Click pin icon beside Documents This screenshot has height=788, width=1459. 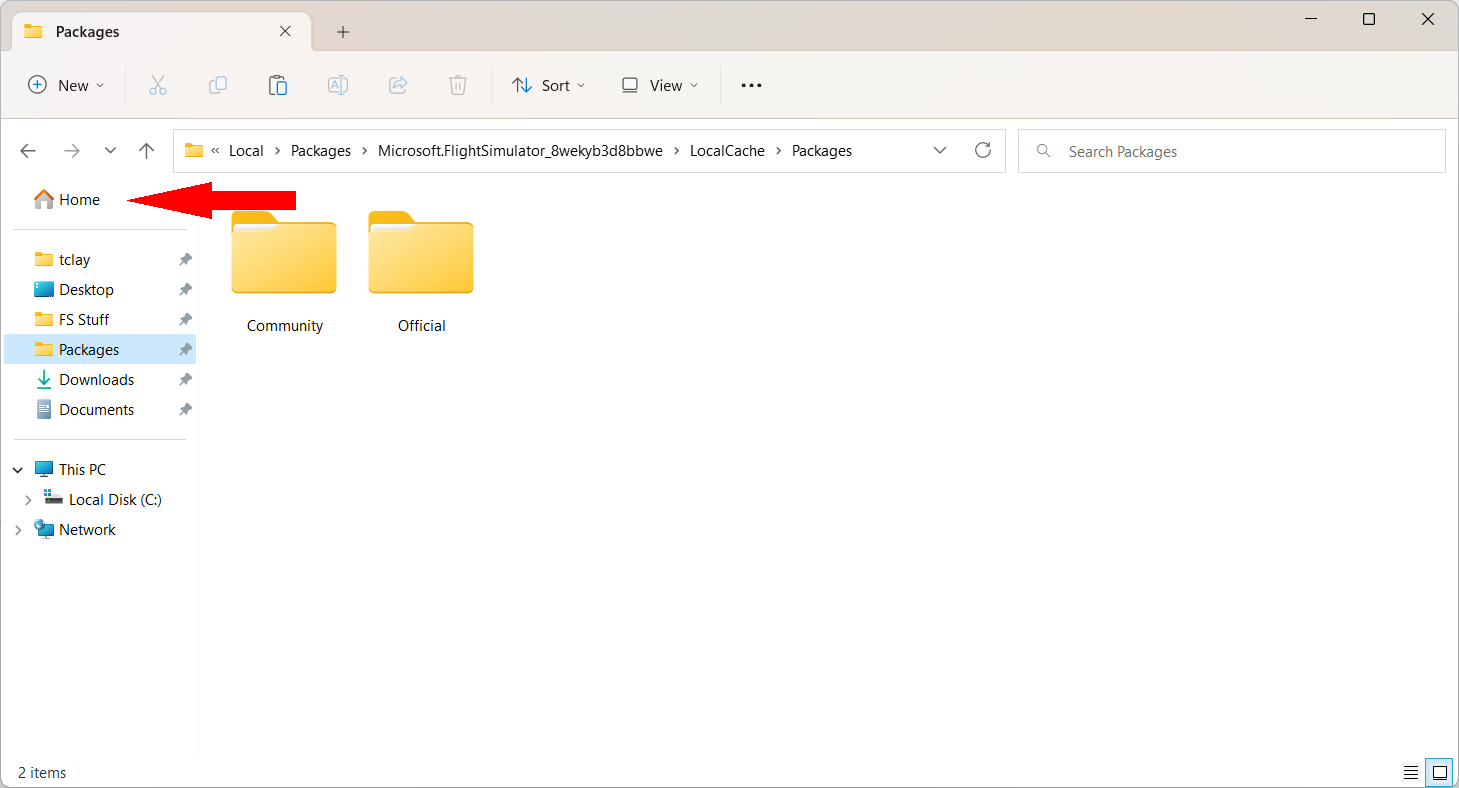tap(185, 410)
